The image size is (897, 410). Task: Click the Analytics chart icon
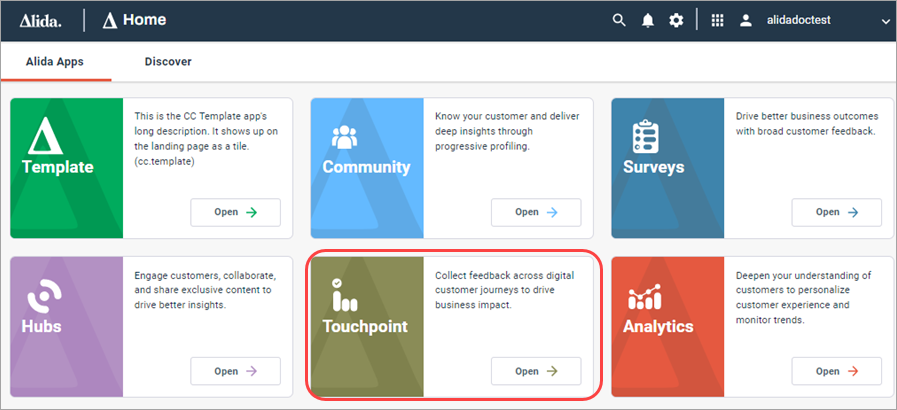(x=645, y=296)
